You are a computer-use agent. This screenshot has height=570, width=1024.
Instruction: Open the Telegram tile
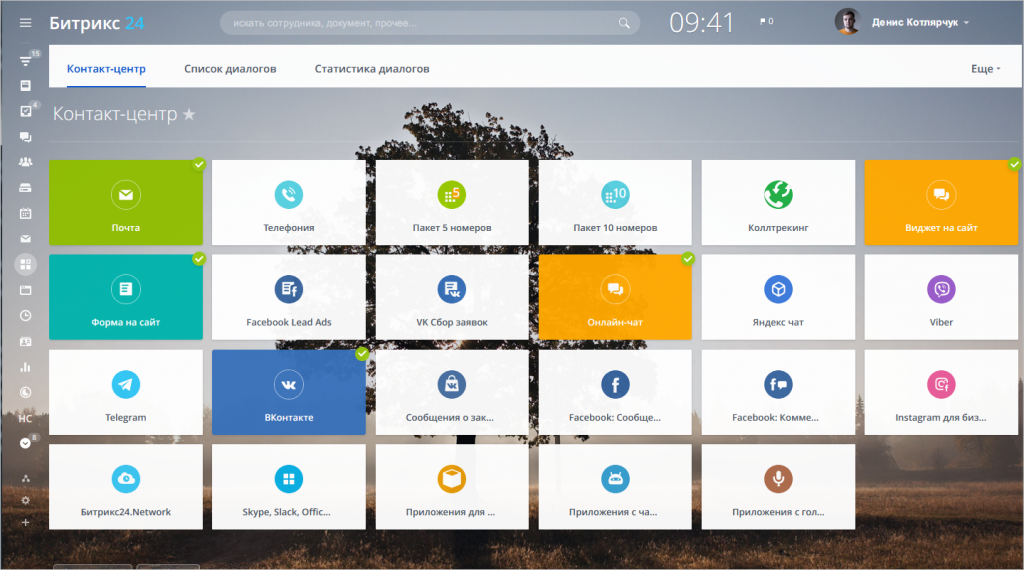click(125, 392)
